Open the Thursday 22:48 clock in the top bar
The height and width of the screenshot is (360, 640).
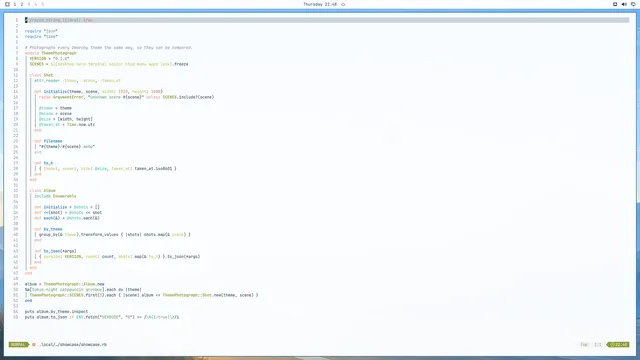click(x=320, y=4)
